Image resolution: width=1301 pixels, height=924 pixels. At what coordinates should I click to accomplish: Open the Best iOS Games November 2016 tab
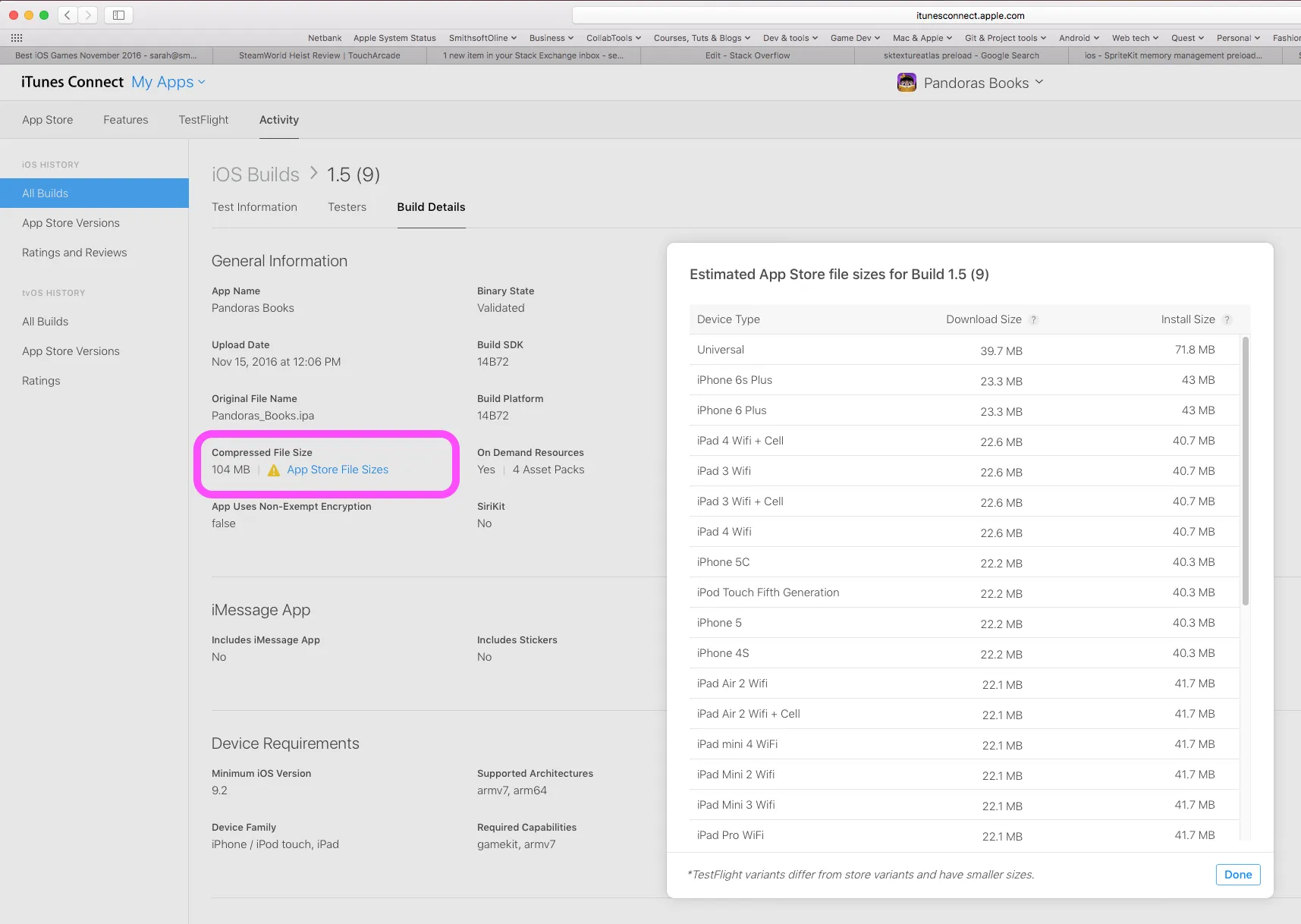tap(106, 55)
